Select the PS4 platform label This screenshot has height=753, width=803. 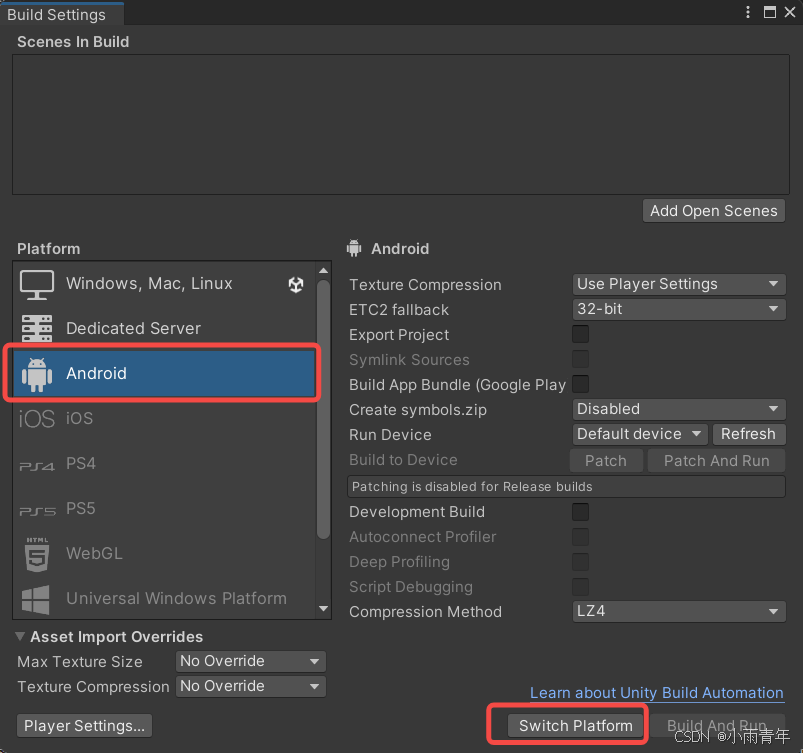(x=81, y=464)
